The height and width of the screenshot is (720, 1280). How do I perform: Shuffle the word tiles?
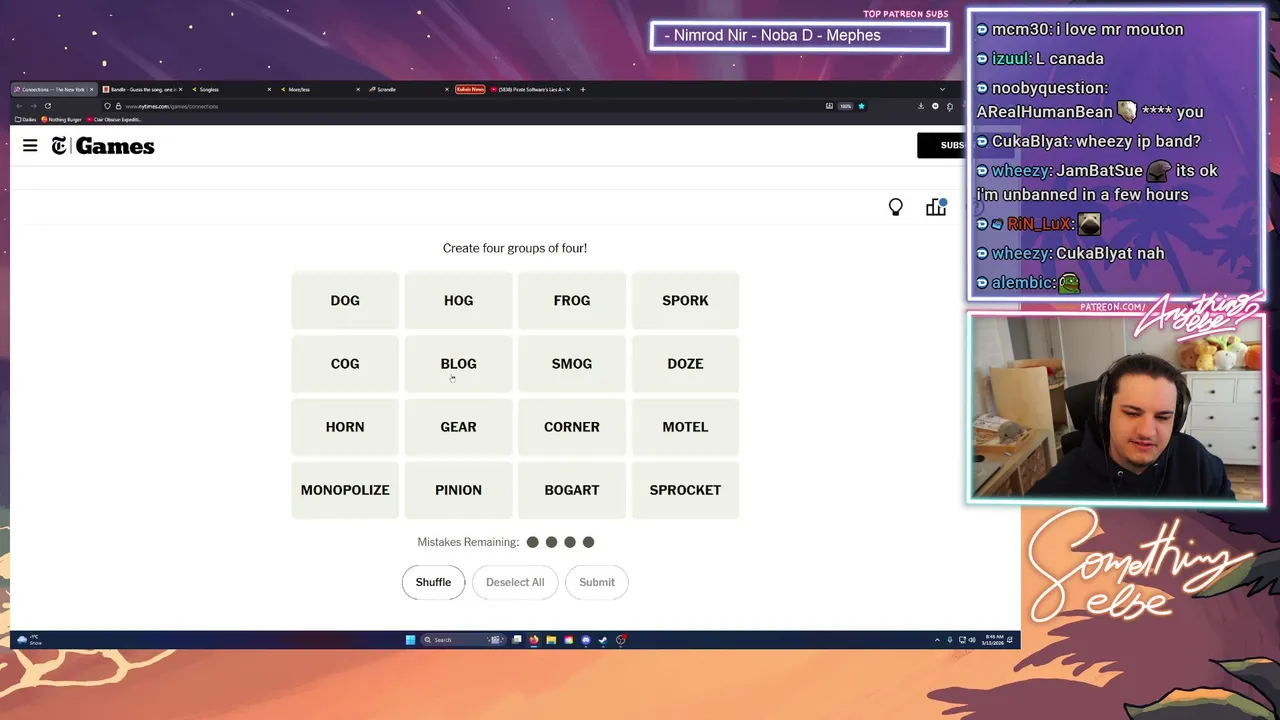(433, 582)
